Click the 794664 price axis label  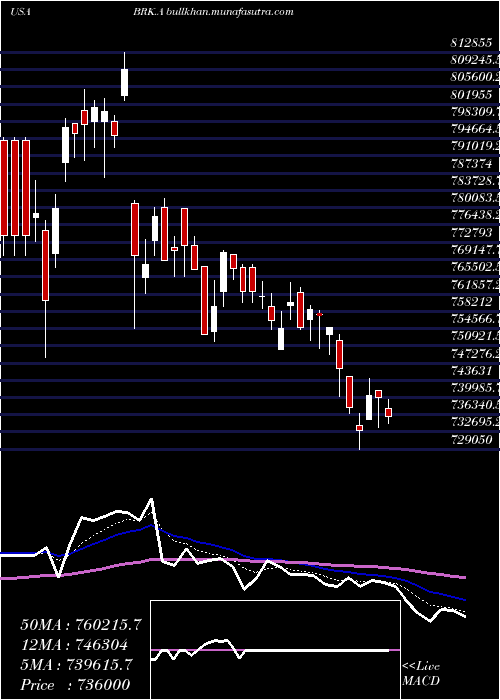(x=475, y=129)
